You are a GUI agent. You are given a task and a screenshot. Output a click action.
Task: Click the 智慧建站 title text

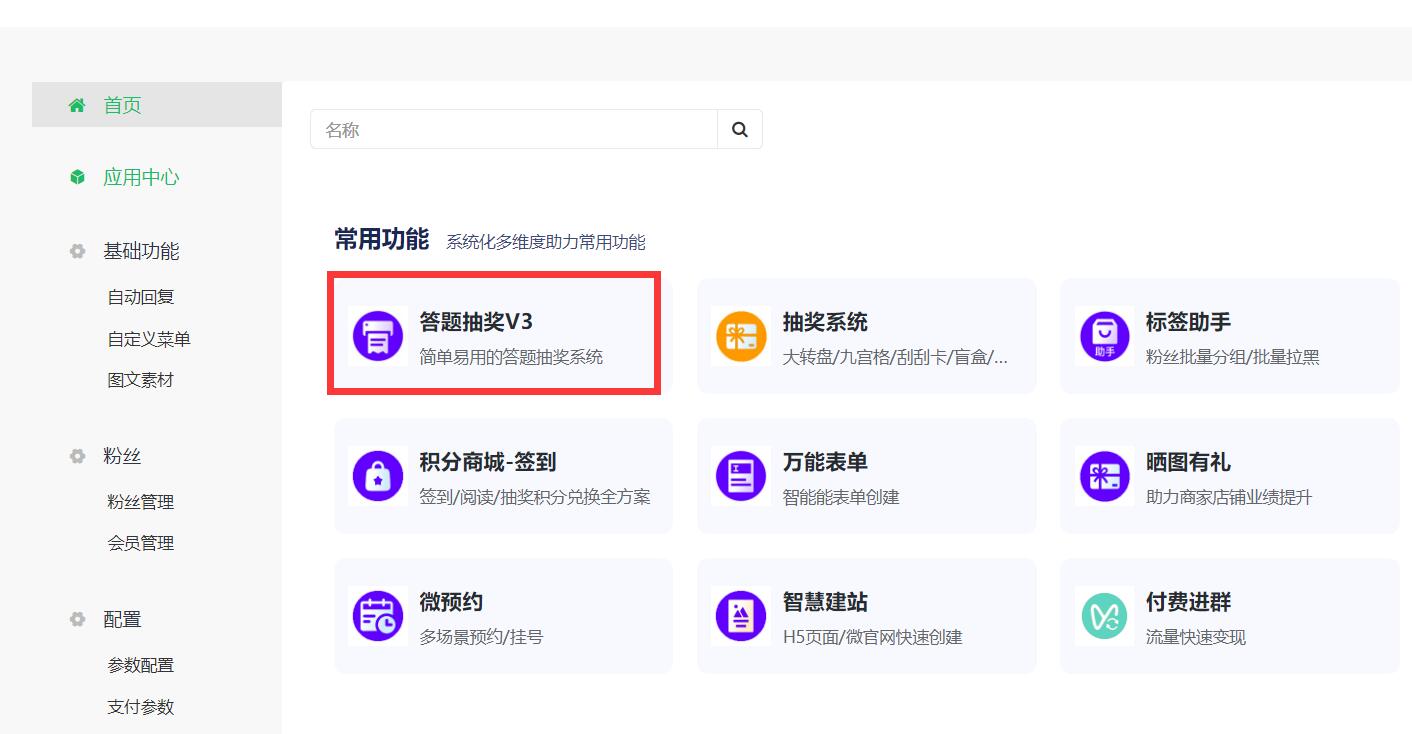tap(825, 602)
